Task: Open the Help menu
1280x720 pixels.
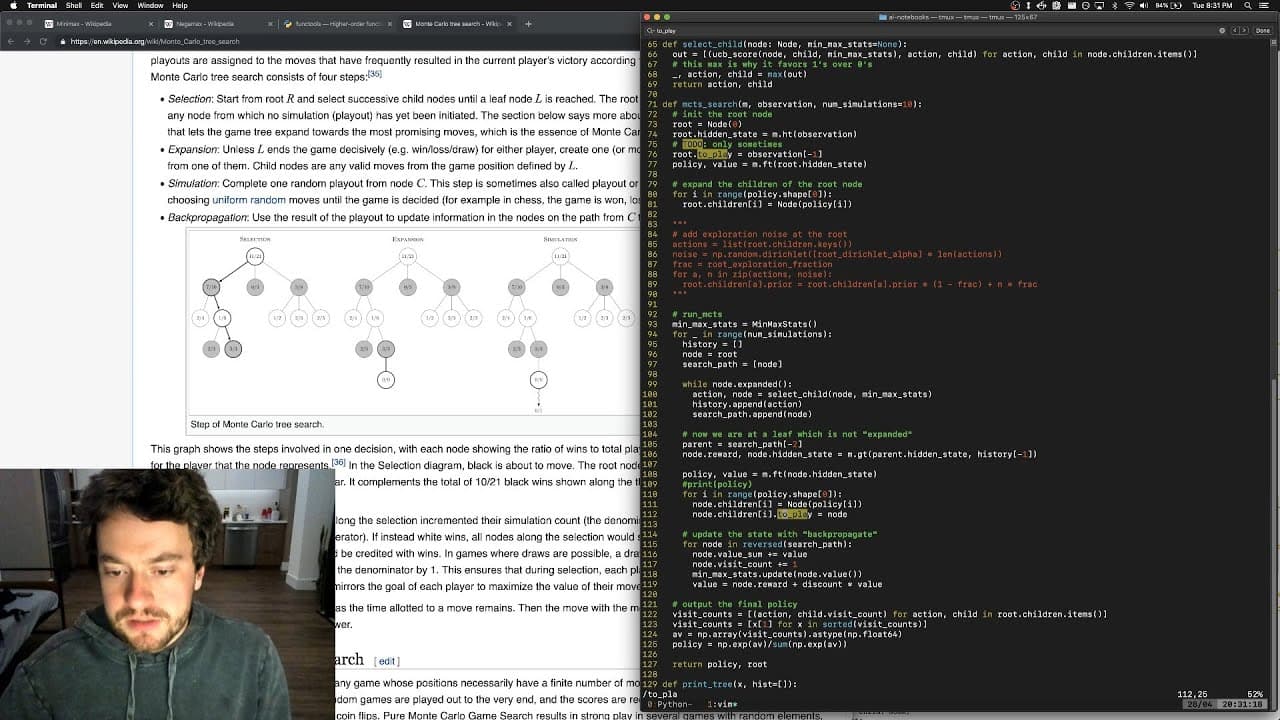Action: [180, 6]
